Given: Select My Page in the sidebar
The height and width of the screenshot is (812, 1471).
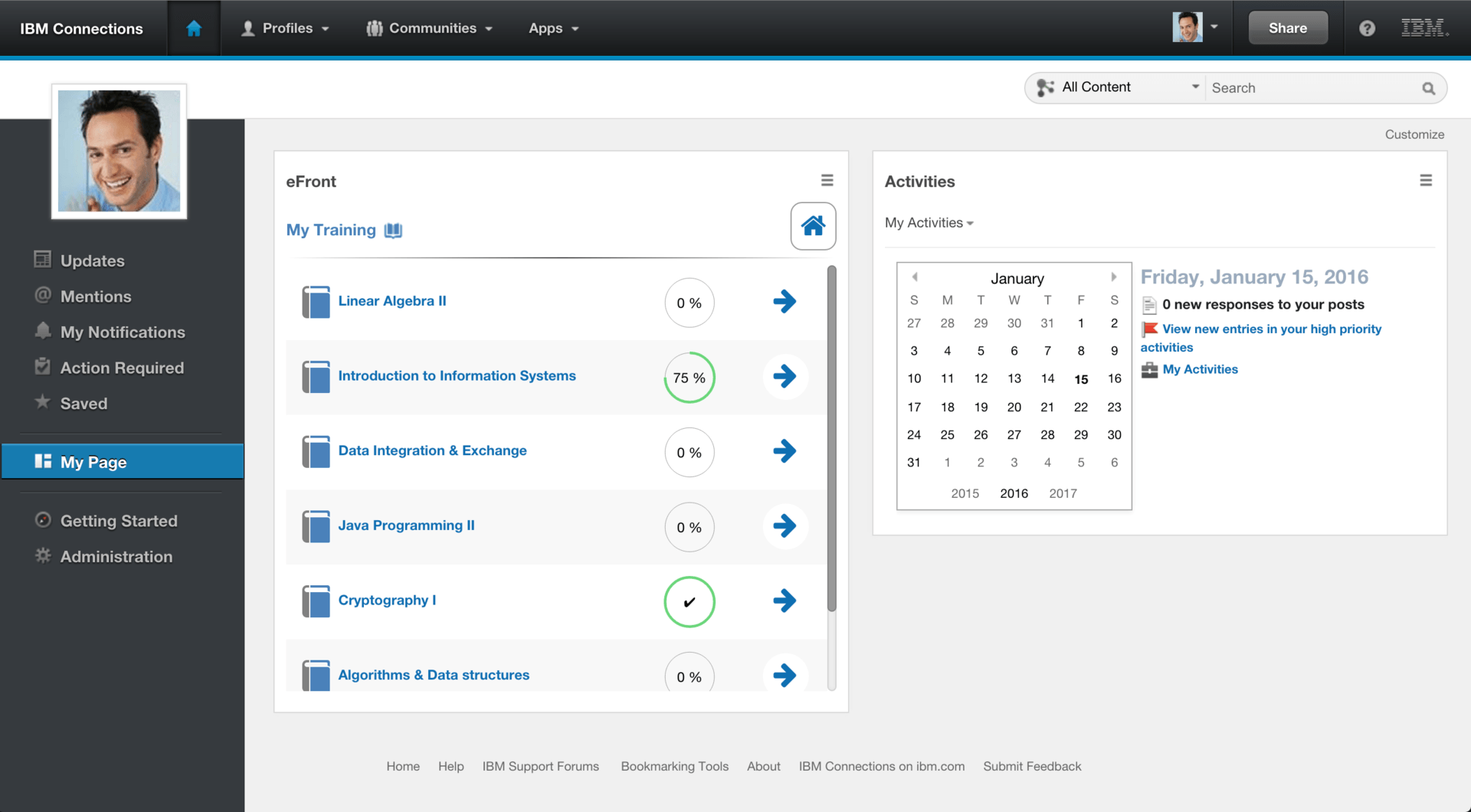Looking at the screenshot, I should 123,462.
